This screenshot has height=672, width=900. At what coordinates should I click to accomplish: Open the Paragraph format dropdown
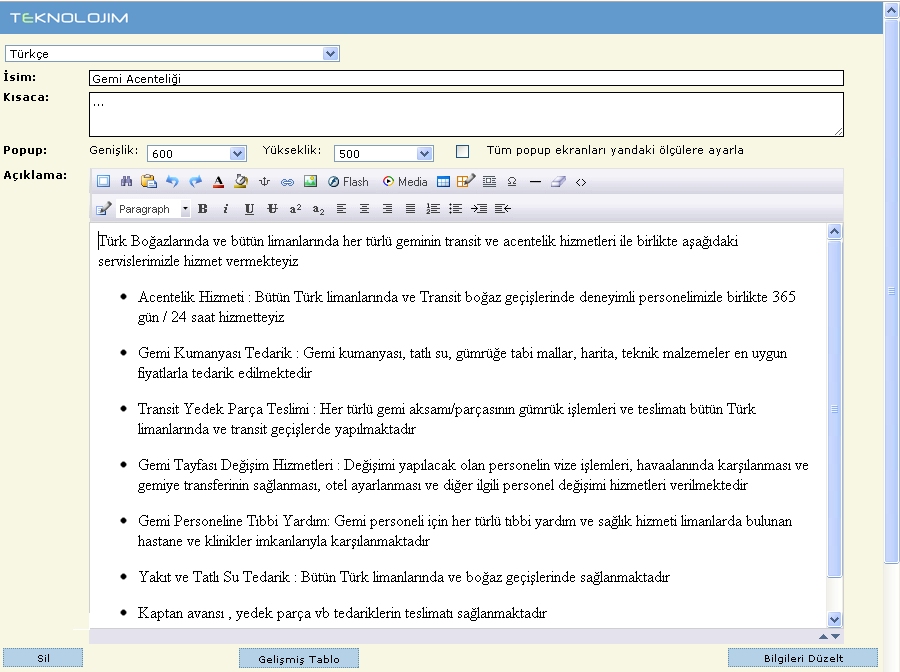pos(153,209)
